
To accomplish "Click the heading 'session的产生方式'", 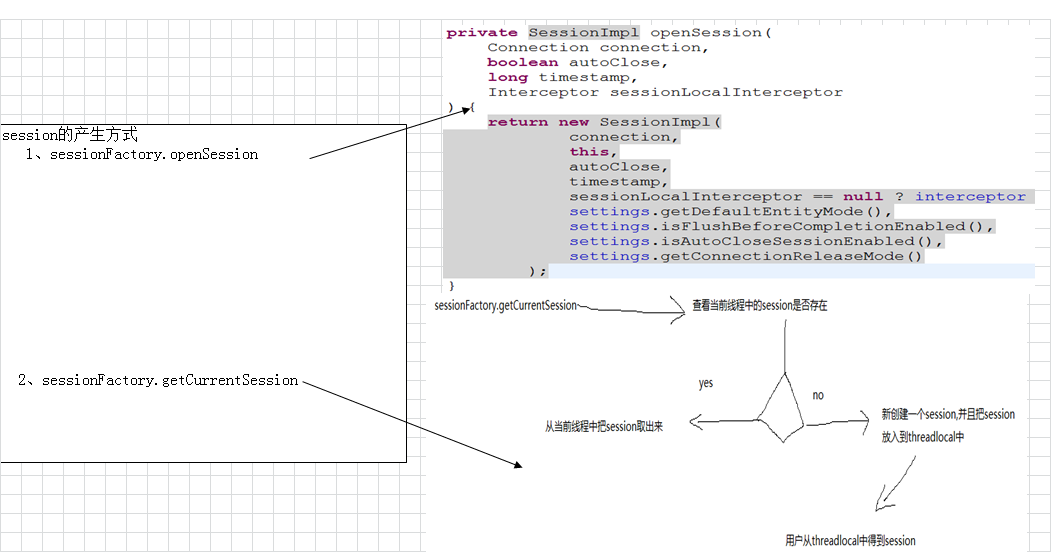I will pos(70,135).
